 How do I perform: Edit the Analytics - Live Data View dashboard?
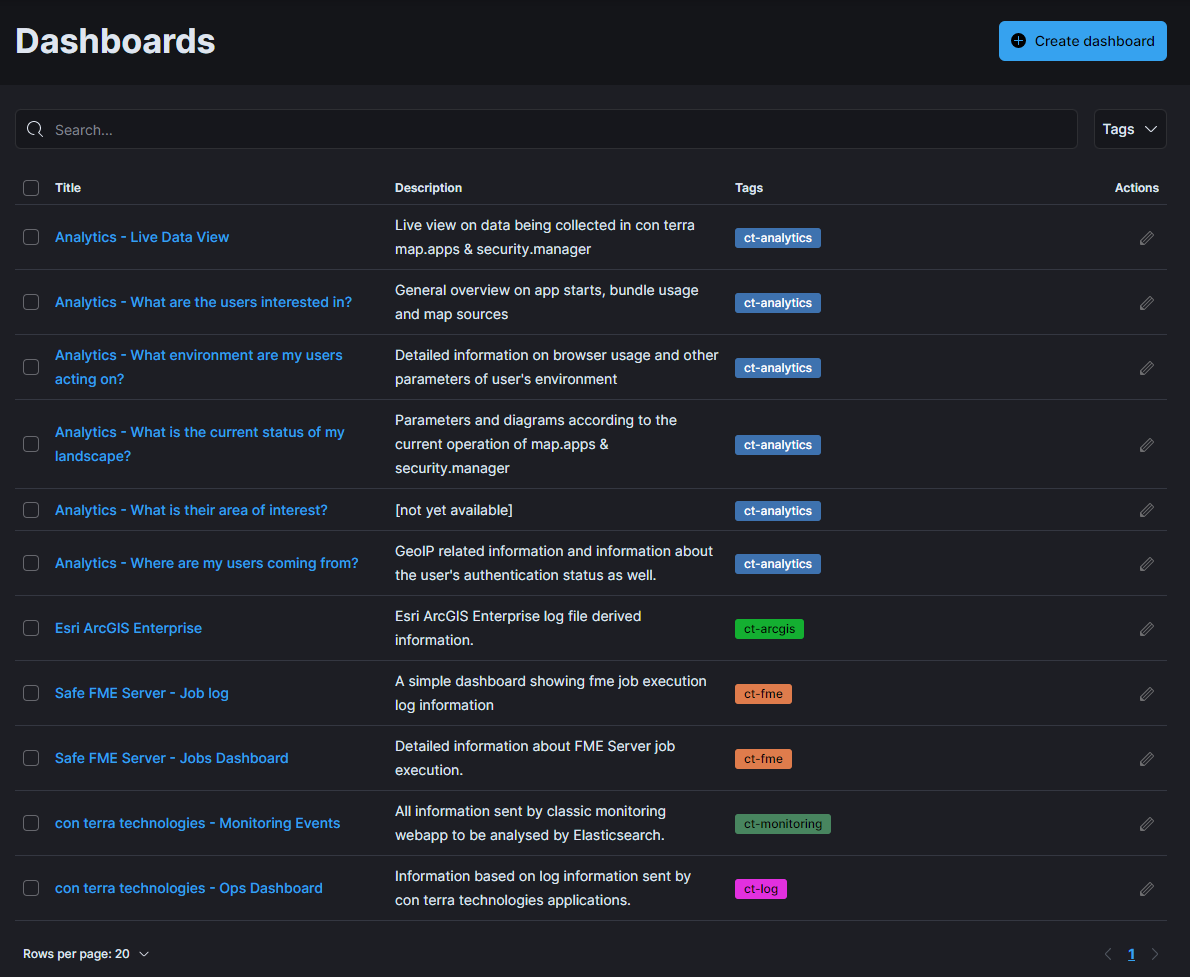[1146, 238]
